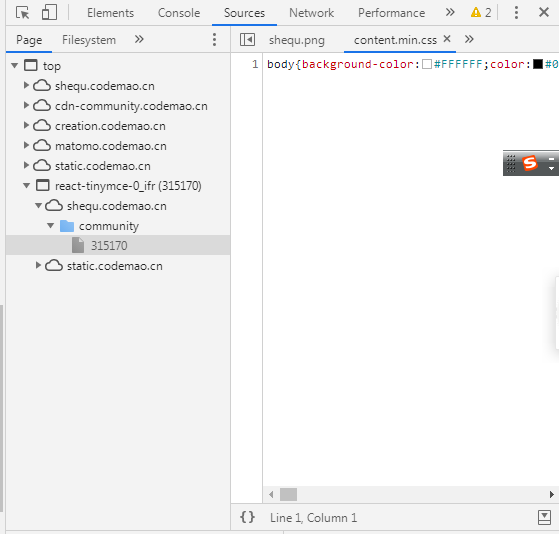Collapse the react-tinymce-0_ifr frame node
Image resolution: width=559 pixels, height=534 pixels.
click(26, 186)
